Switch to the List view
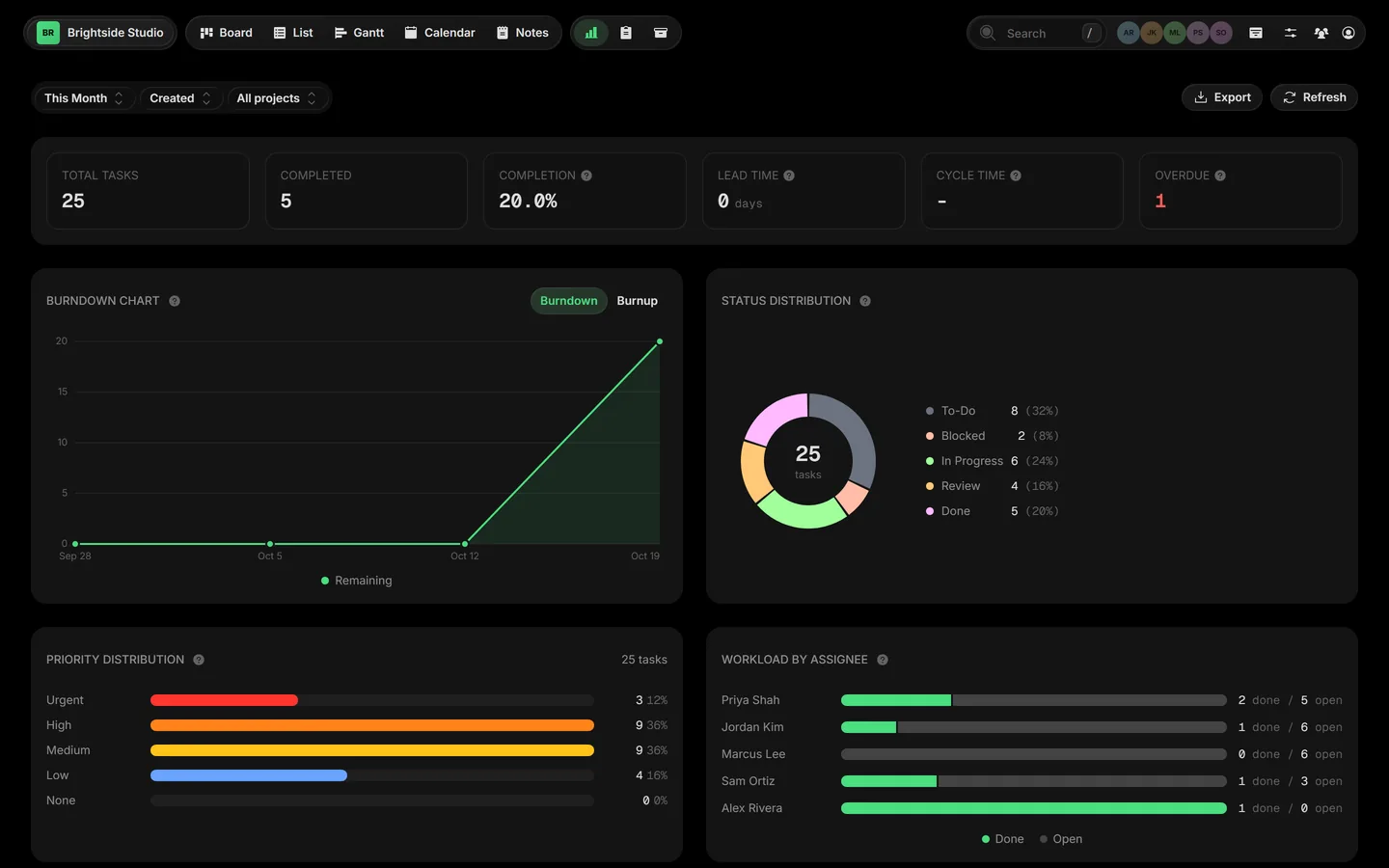Viewport: 1389px width, 868px height. (x=293, y=33)
